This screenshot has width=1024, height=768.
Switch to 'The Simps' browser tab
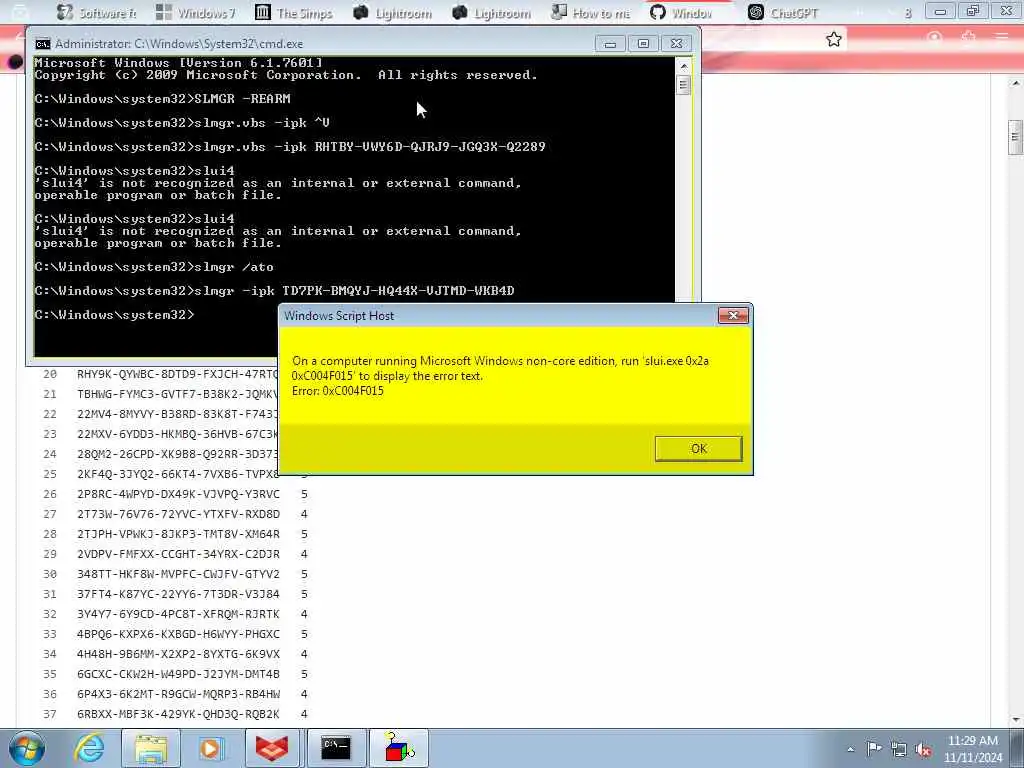click(295, 12)
